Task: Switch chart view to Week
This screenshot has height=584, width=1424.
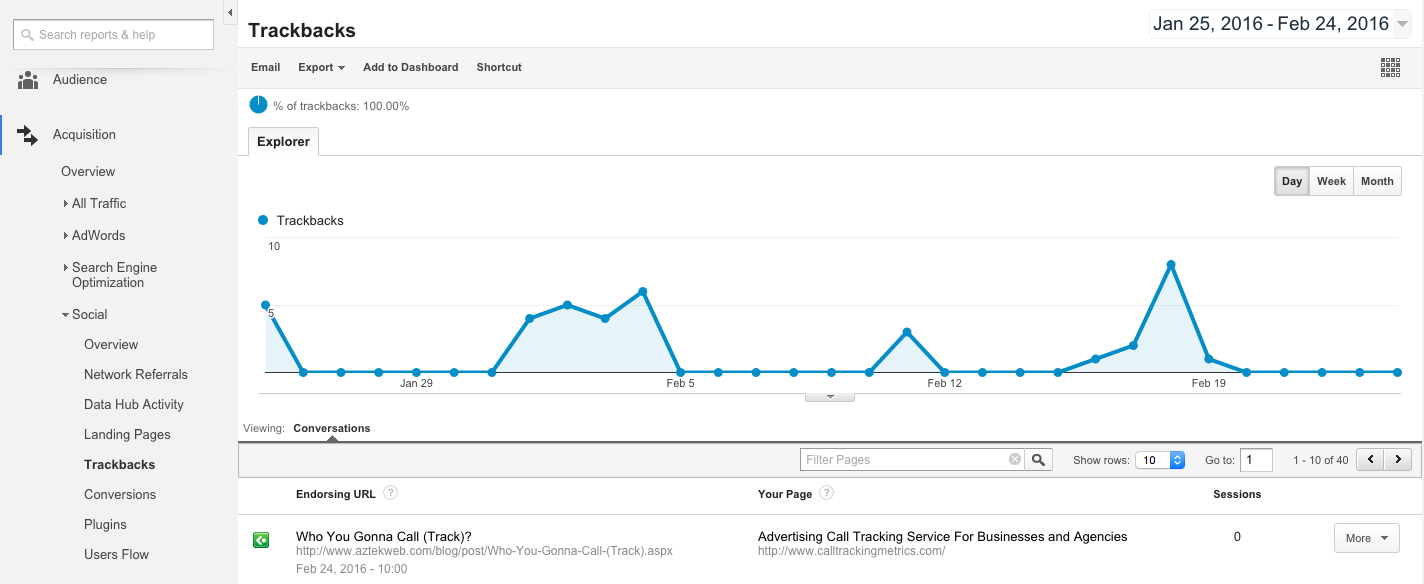Action: click(x=1331, y=181)
